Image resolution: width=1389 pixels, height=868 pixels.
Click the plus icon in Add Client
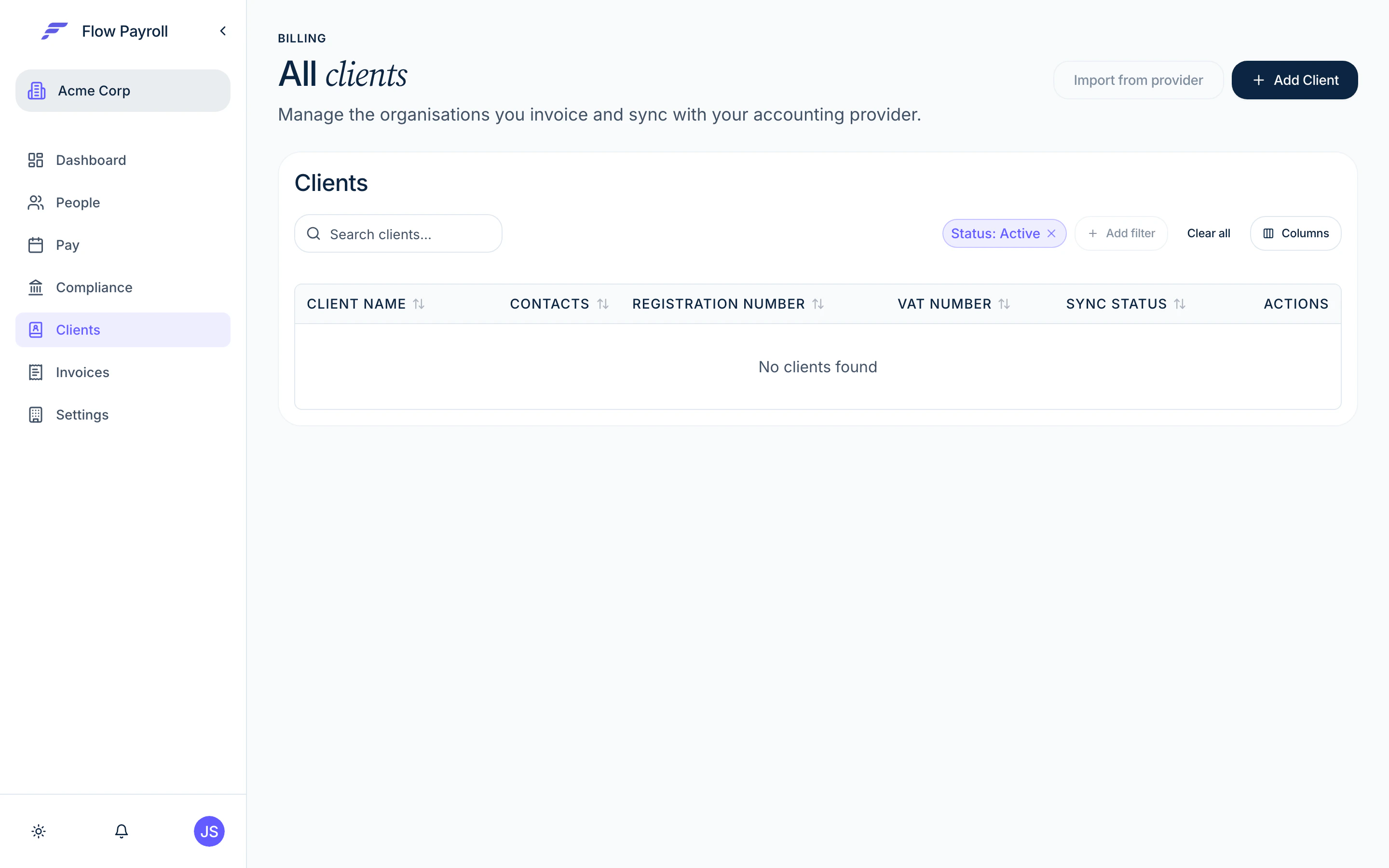[x=1258, y=81]
